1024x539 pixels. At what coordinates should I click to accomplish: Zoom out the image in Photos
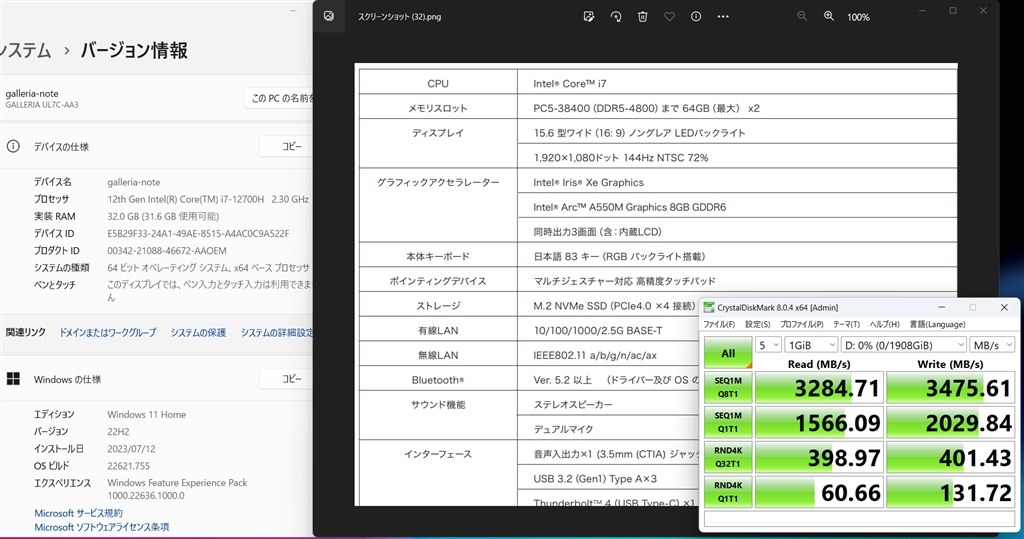coord(802,16)
